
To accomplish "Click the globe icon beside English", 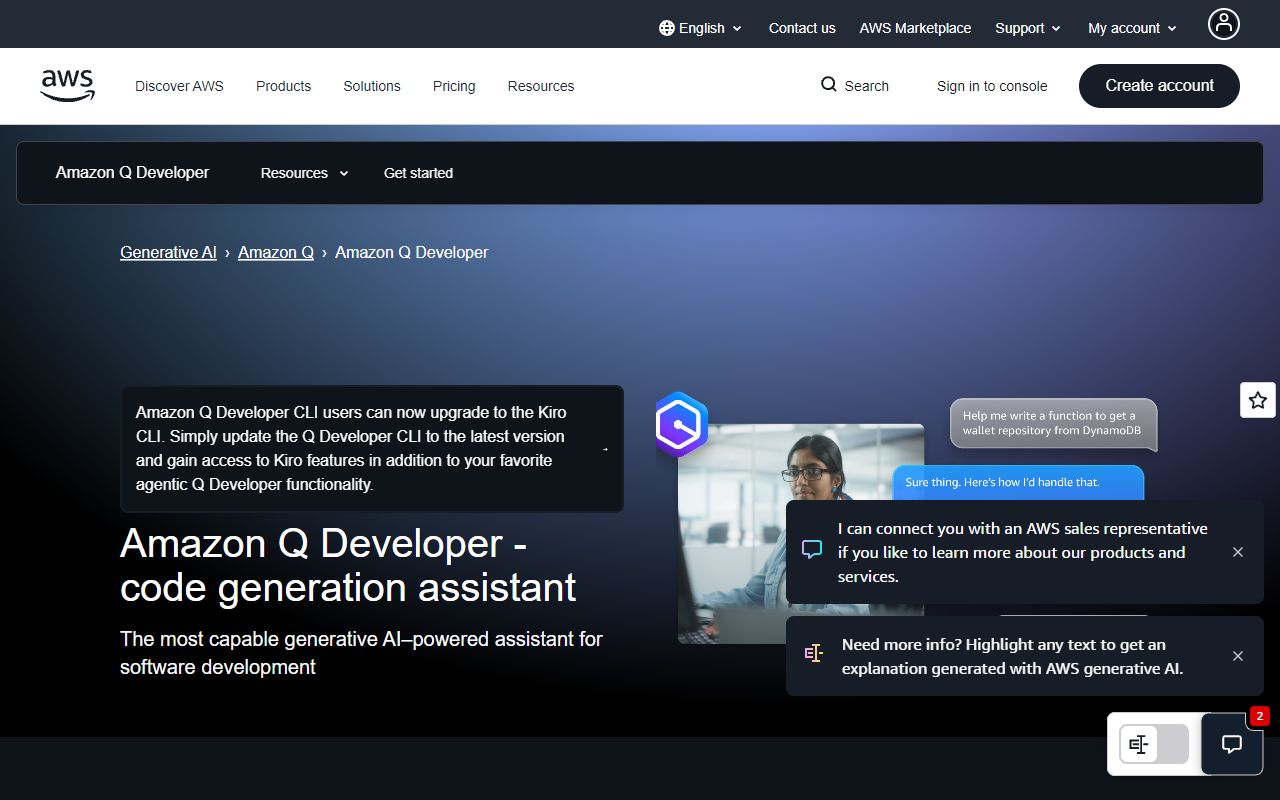I will click(665, 28).
